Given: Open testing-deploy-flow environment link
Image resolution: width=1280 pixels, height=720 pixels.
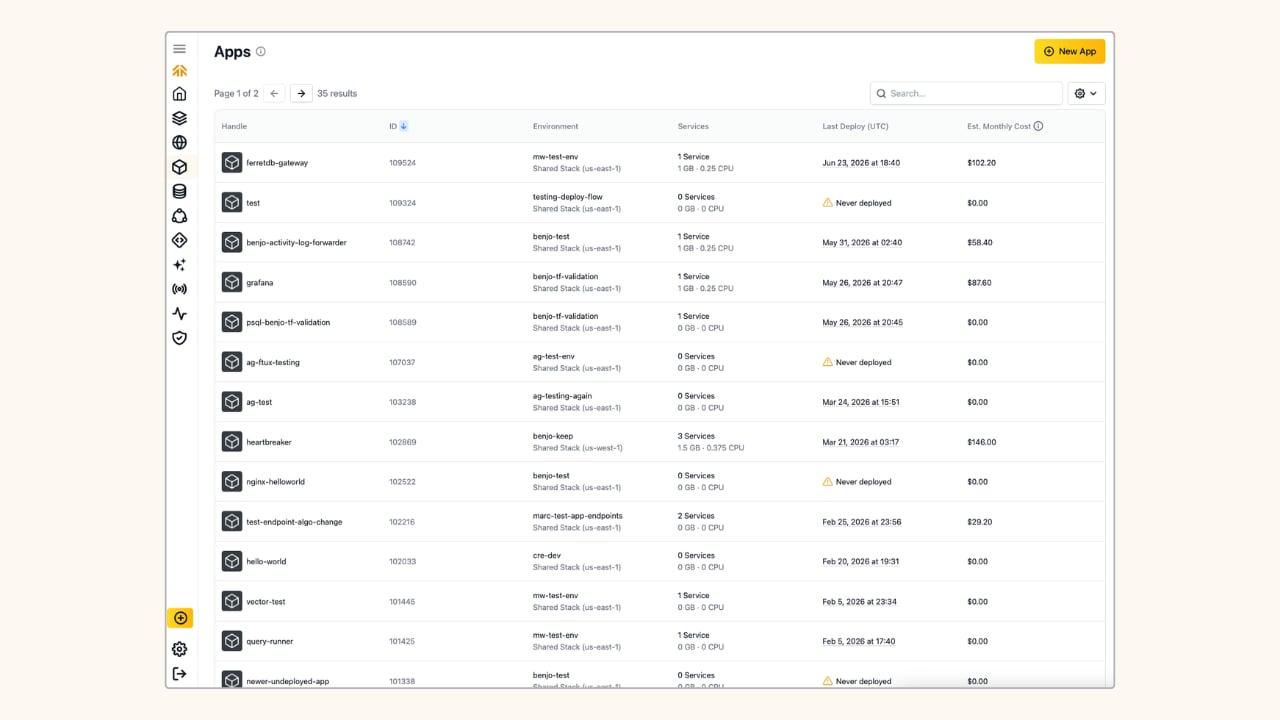Looking at the screenshot, I should (x=568, y=197).
